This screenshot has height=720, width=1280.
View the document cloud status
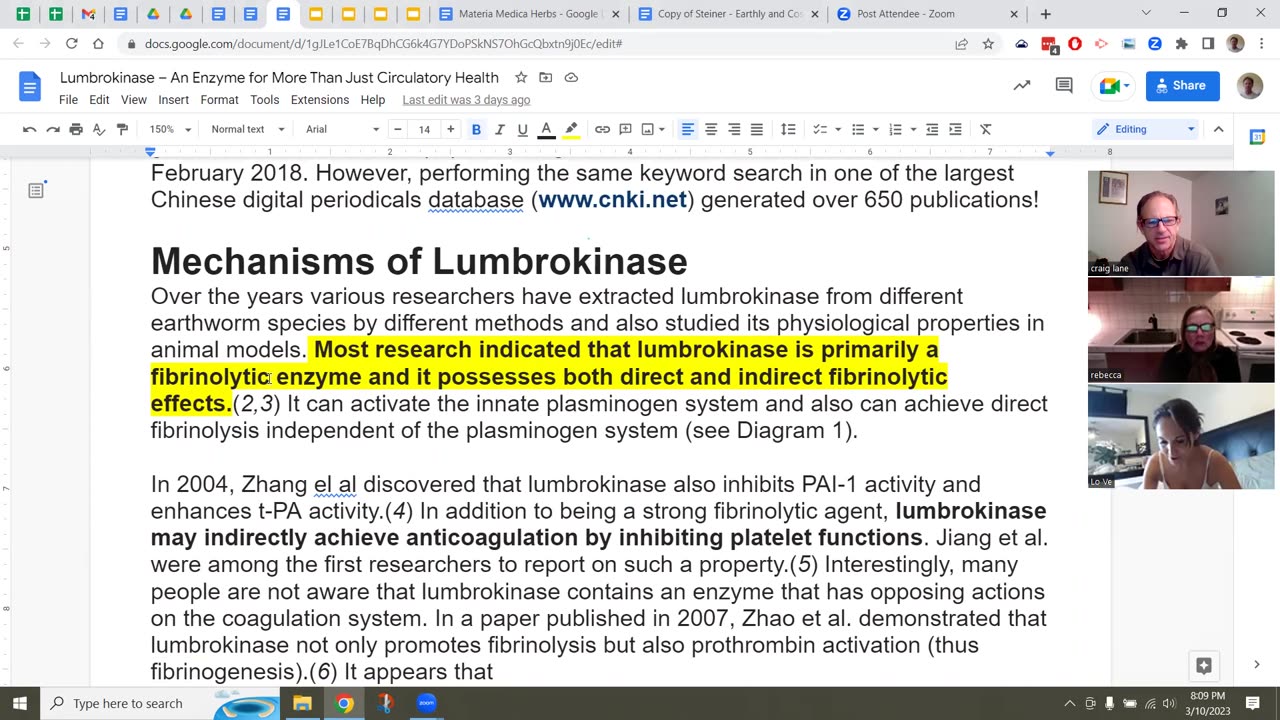[571, 77]
